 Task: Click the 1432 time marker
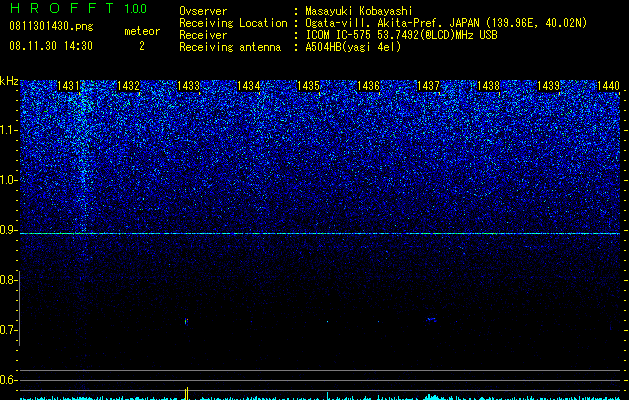128,86
